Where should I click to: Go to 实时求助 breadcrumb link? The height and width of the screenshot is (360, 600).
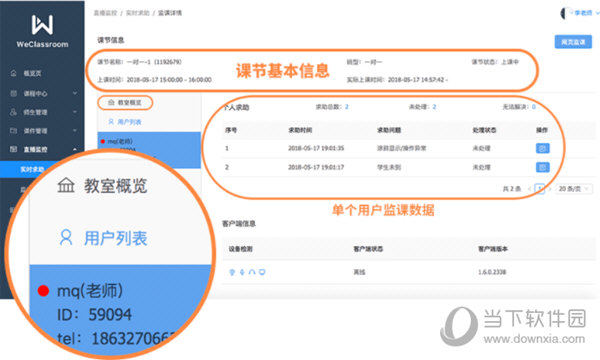(137, 13)
